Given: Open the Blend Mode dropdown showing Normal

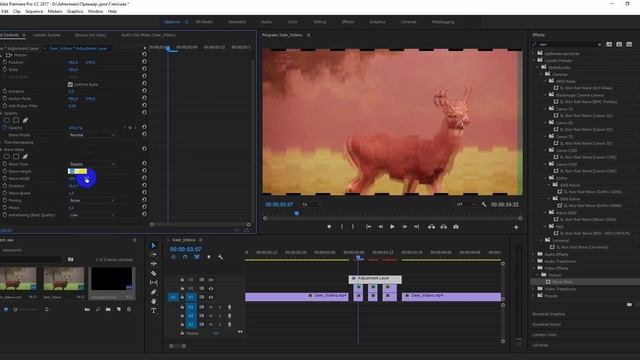Looking at the screenshot, I should coord(92,135).
